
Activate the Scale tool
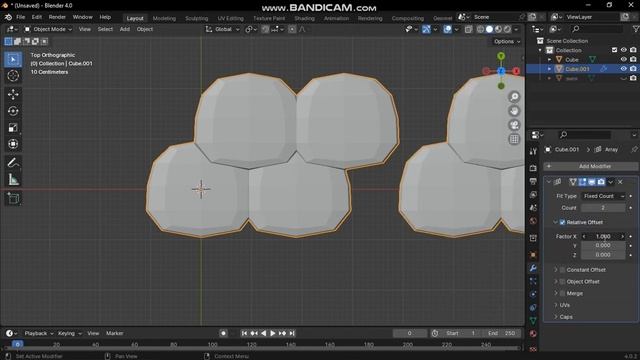coord(13,127)
